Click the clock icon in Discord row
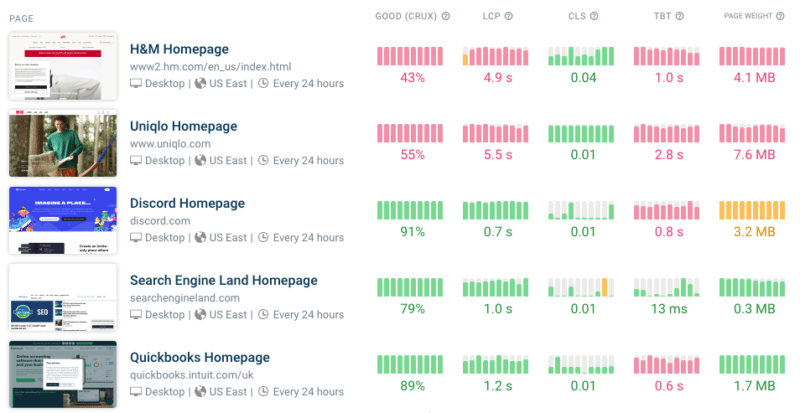 pyautogui.click(x=263, y=237)
